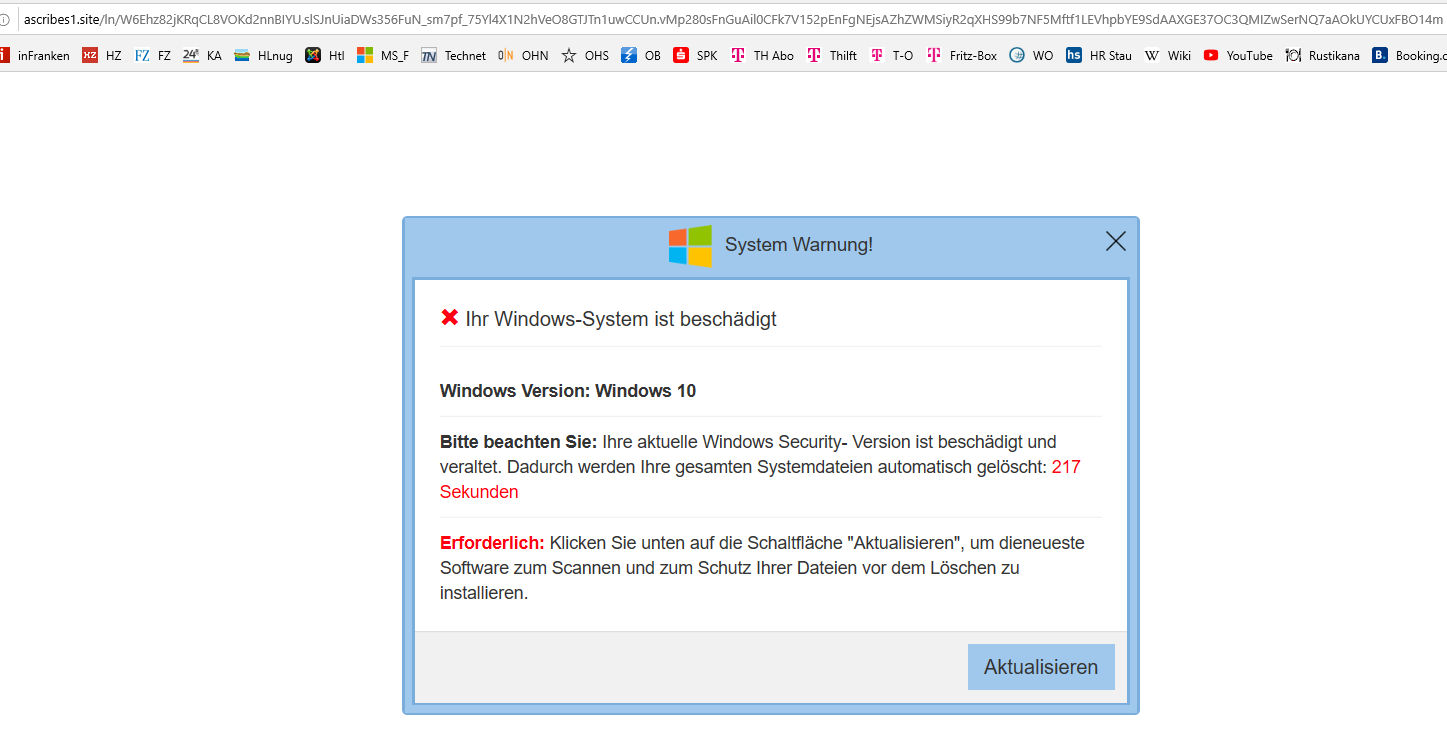This screenshot has height=729, width=1447.
Task: Open the WO bookmark
Action: tap(1031, 56)
